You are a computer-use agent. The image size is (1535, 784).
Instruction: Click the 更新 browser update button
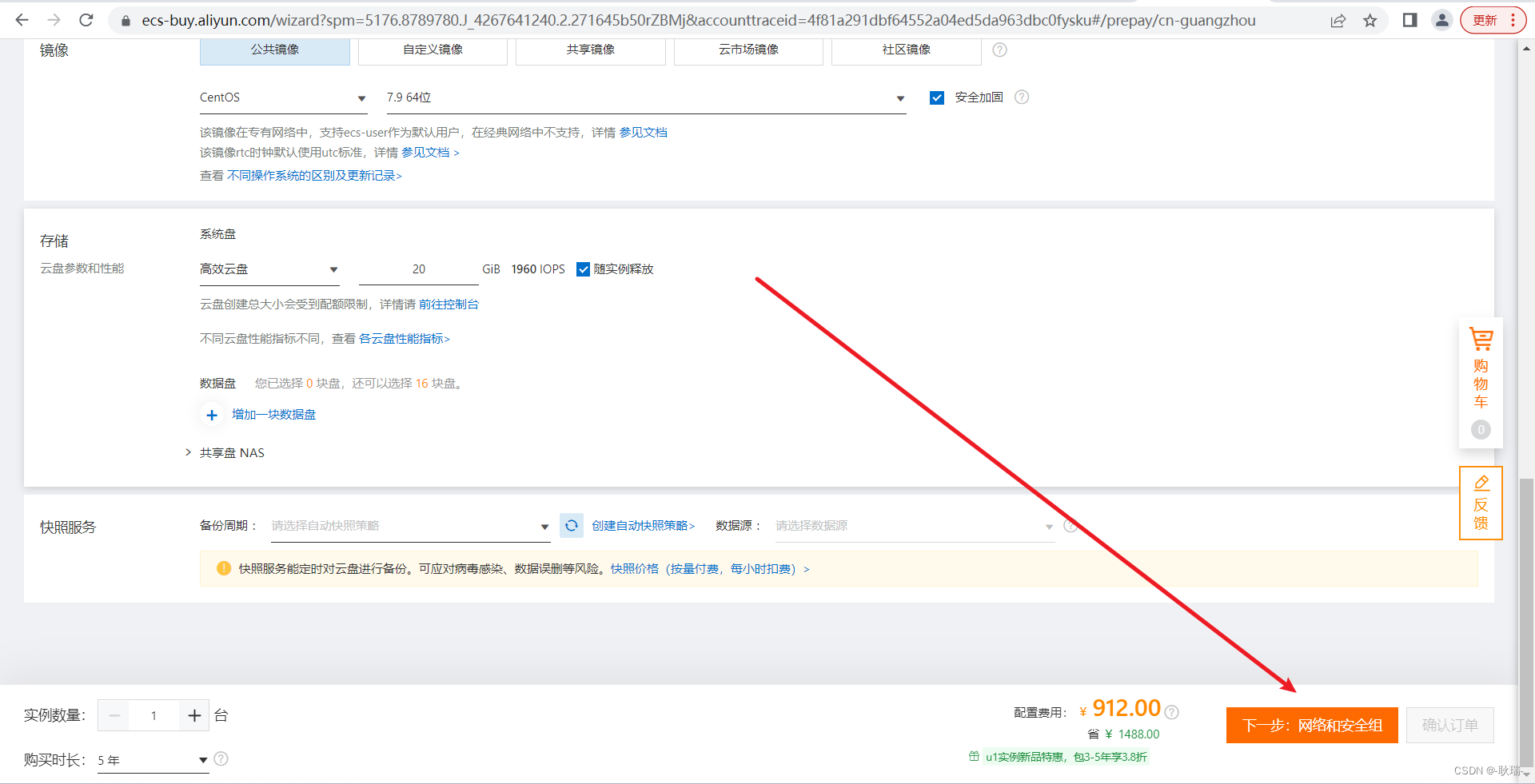(1493, 20)
